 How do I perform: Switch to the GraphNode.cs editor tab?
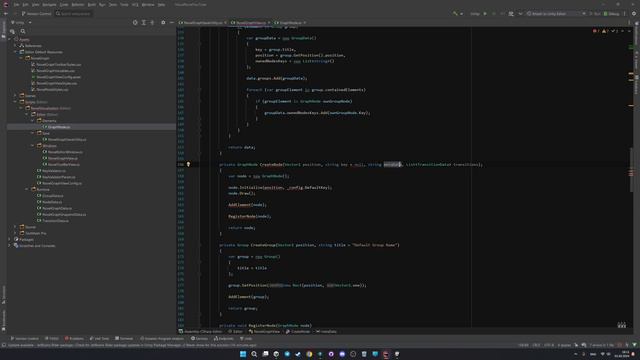click(290, 22)
